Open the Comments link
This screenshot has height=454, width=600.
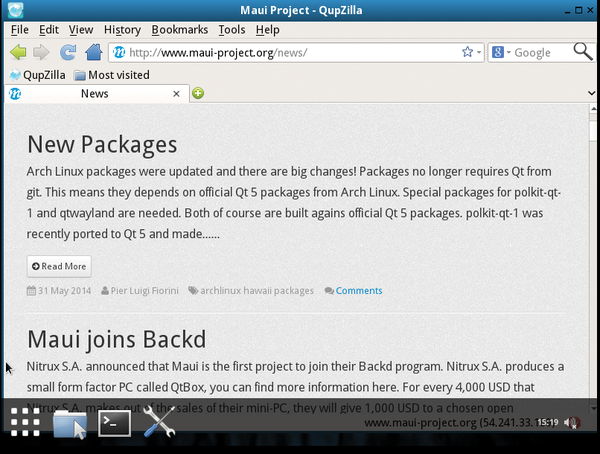click(x=359, y=291)
